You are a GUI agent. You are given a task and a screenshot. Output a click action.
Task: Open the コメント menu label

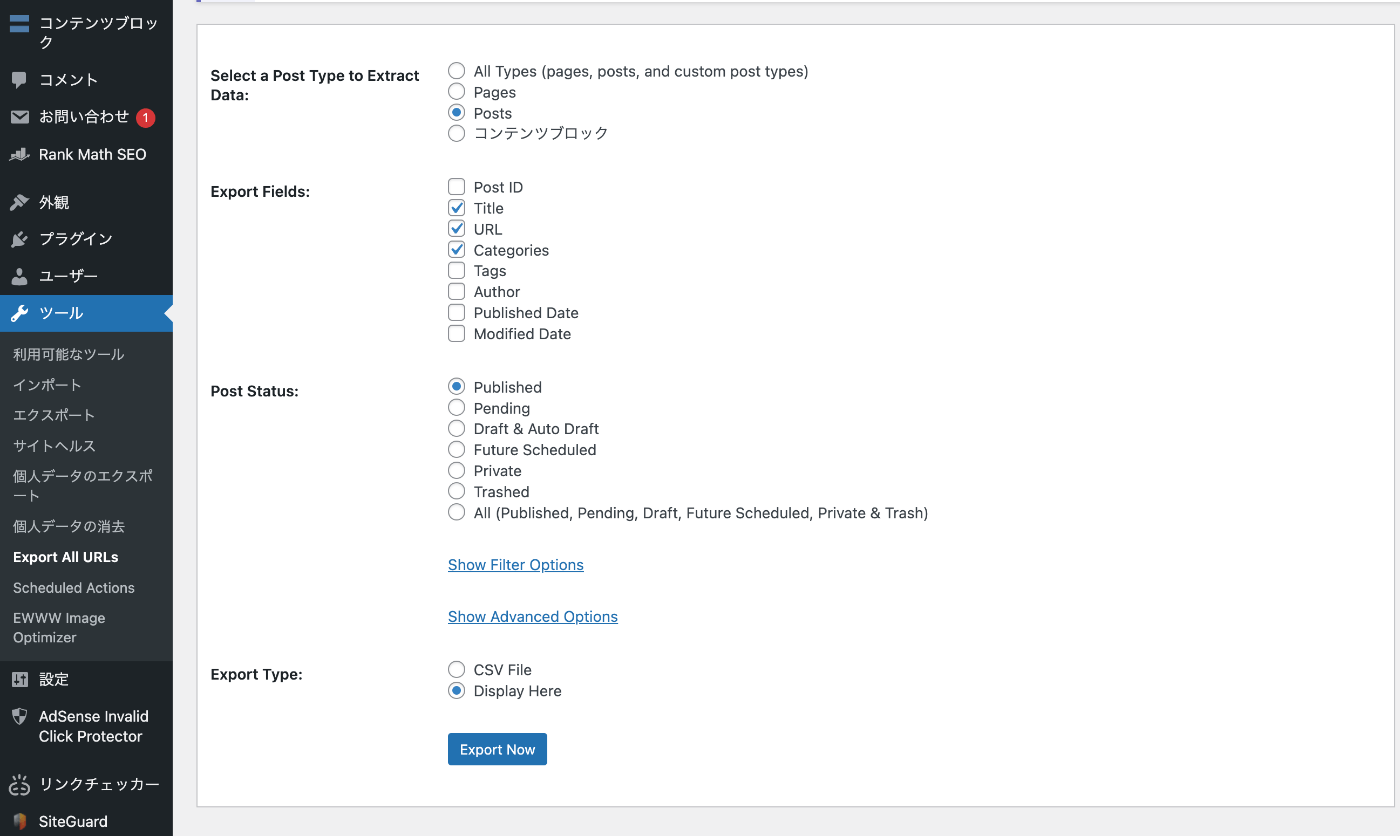(x=68, y=80)
